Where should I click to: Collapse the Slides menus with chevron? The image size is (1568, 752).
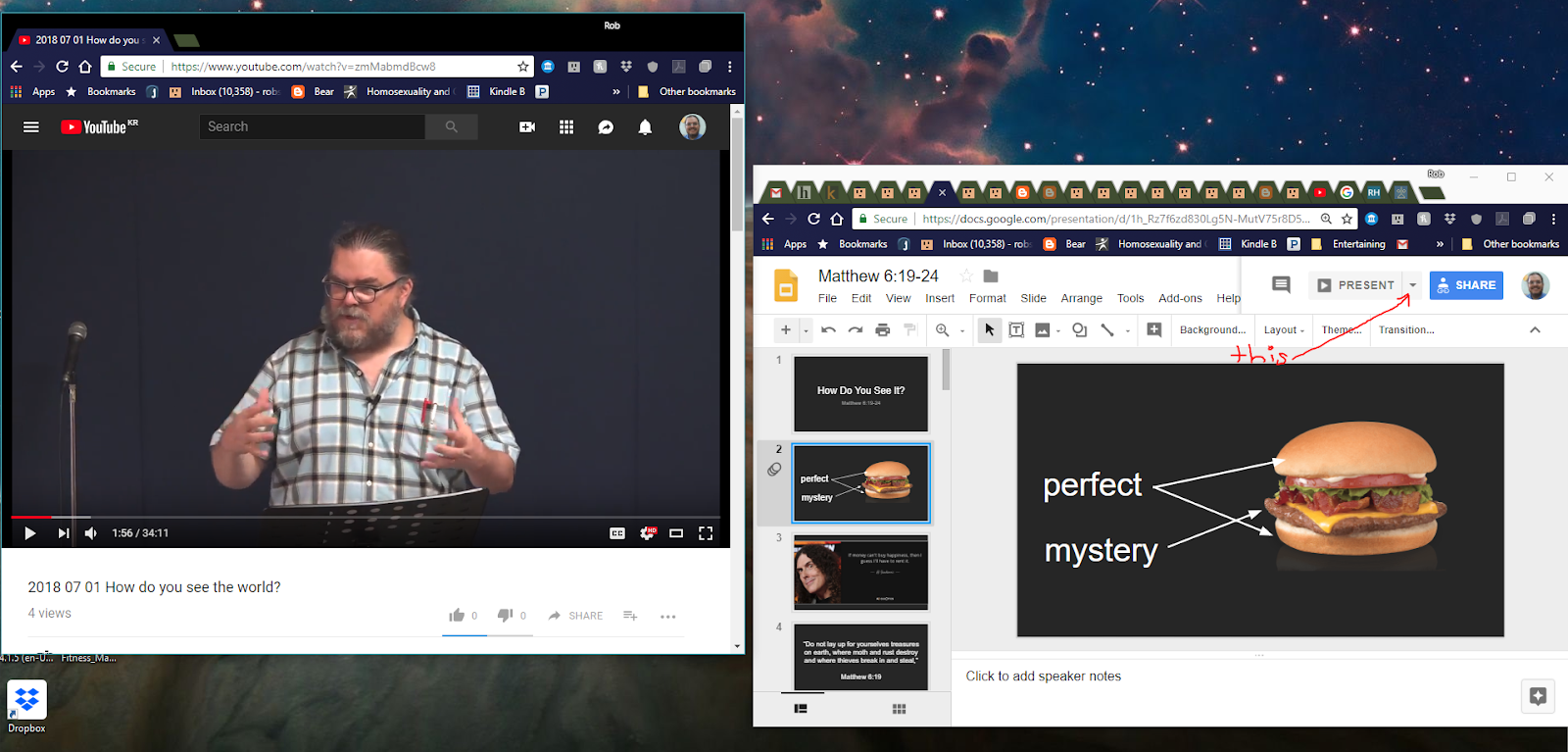click(x=1535, y=330)
